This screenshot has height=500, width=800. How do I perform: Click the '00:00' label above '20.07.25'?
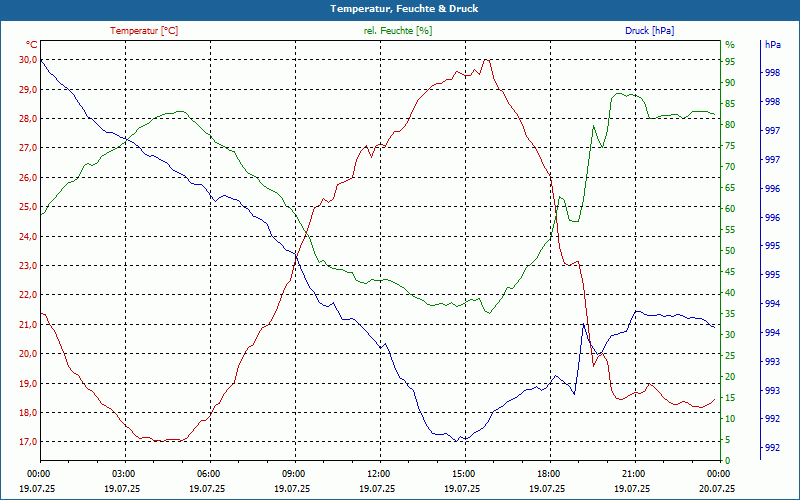pyautogui.click(x=720, y=473)
